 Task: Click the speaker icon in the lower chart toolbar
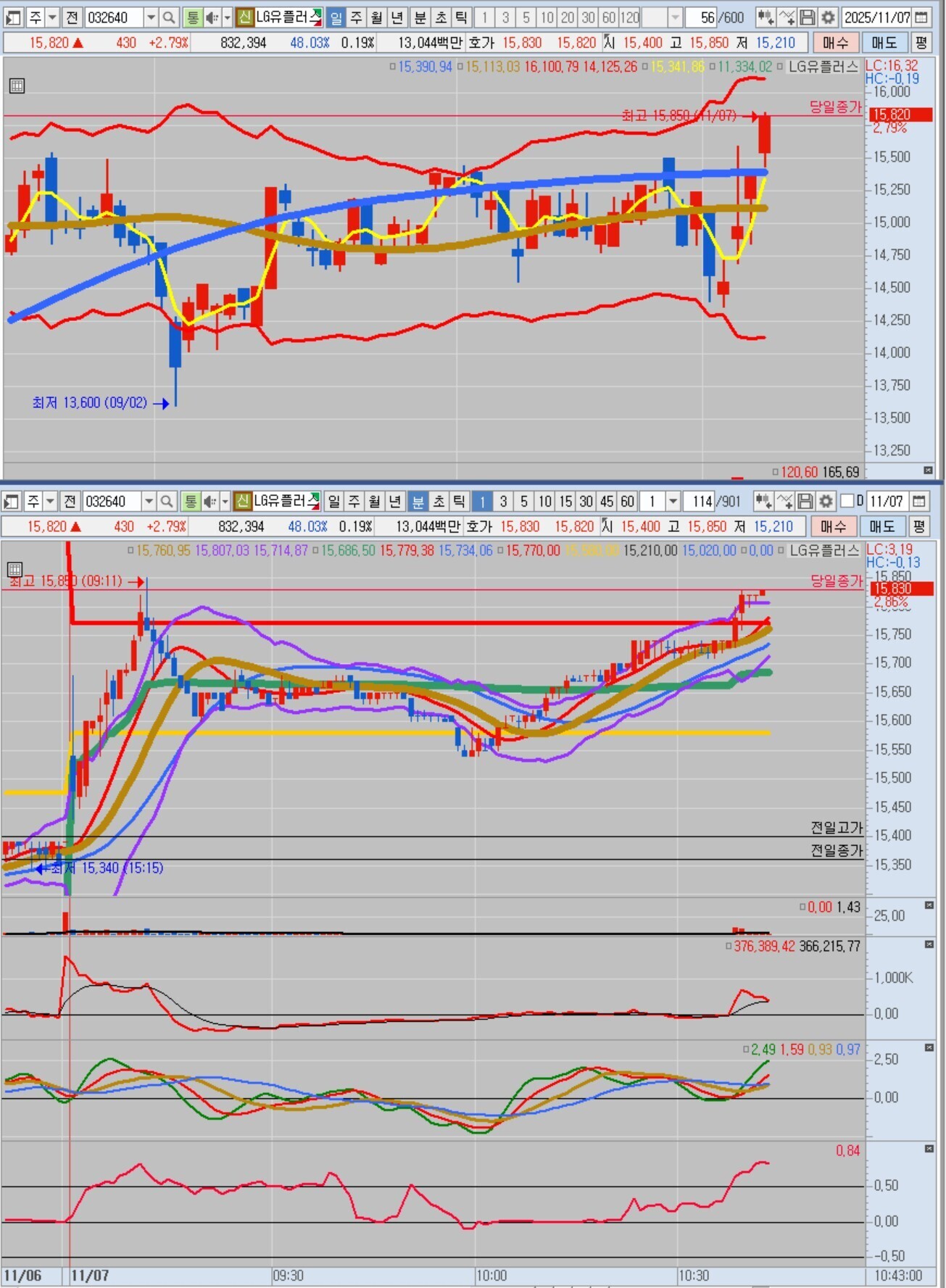tap(209, 501)
